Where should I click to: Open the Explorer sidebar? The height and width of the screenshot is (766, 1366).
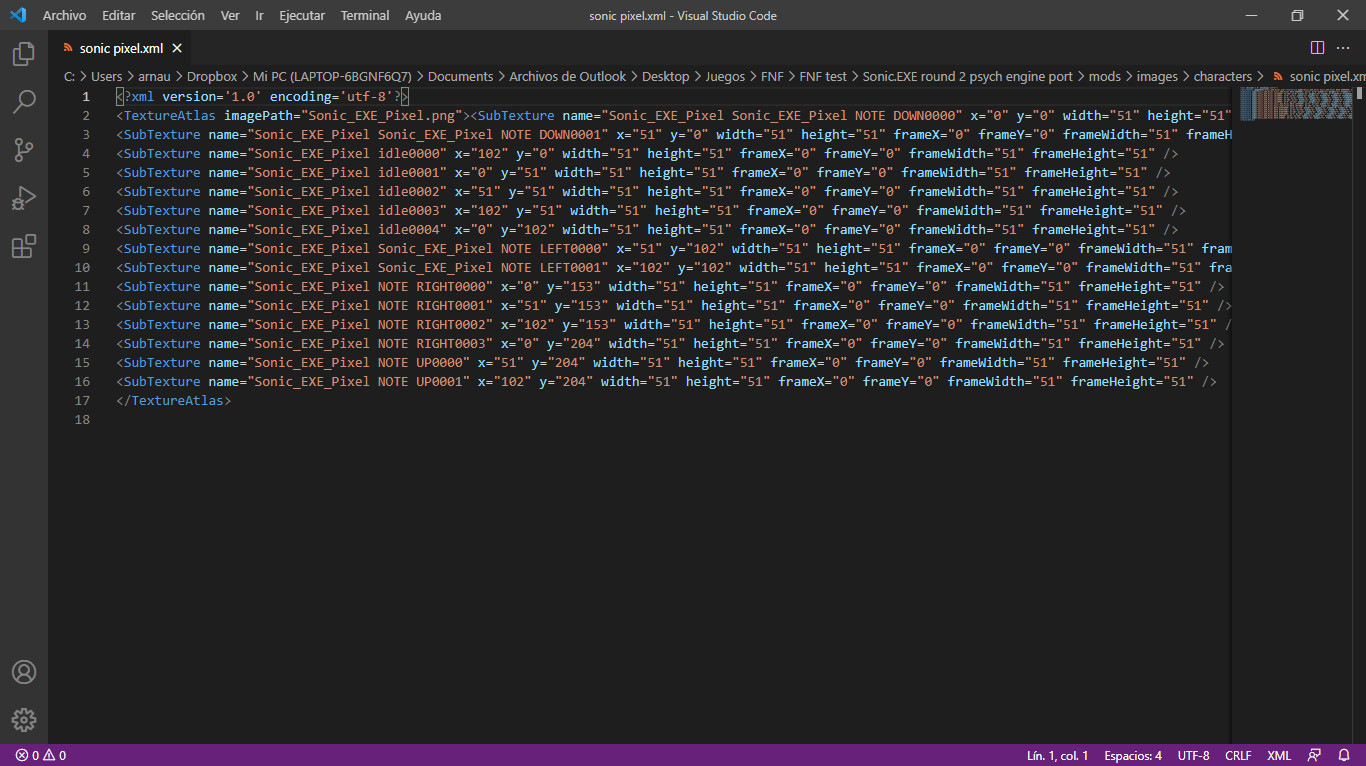24,54
